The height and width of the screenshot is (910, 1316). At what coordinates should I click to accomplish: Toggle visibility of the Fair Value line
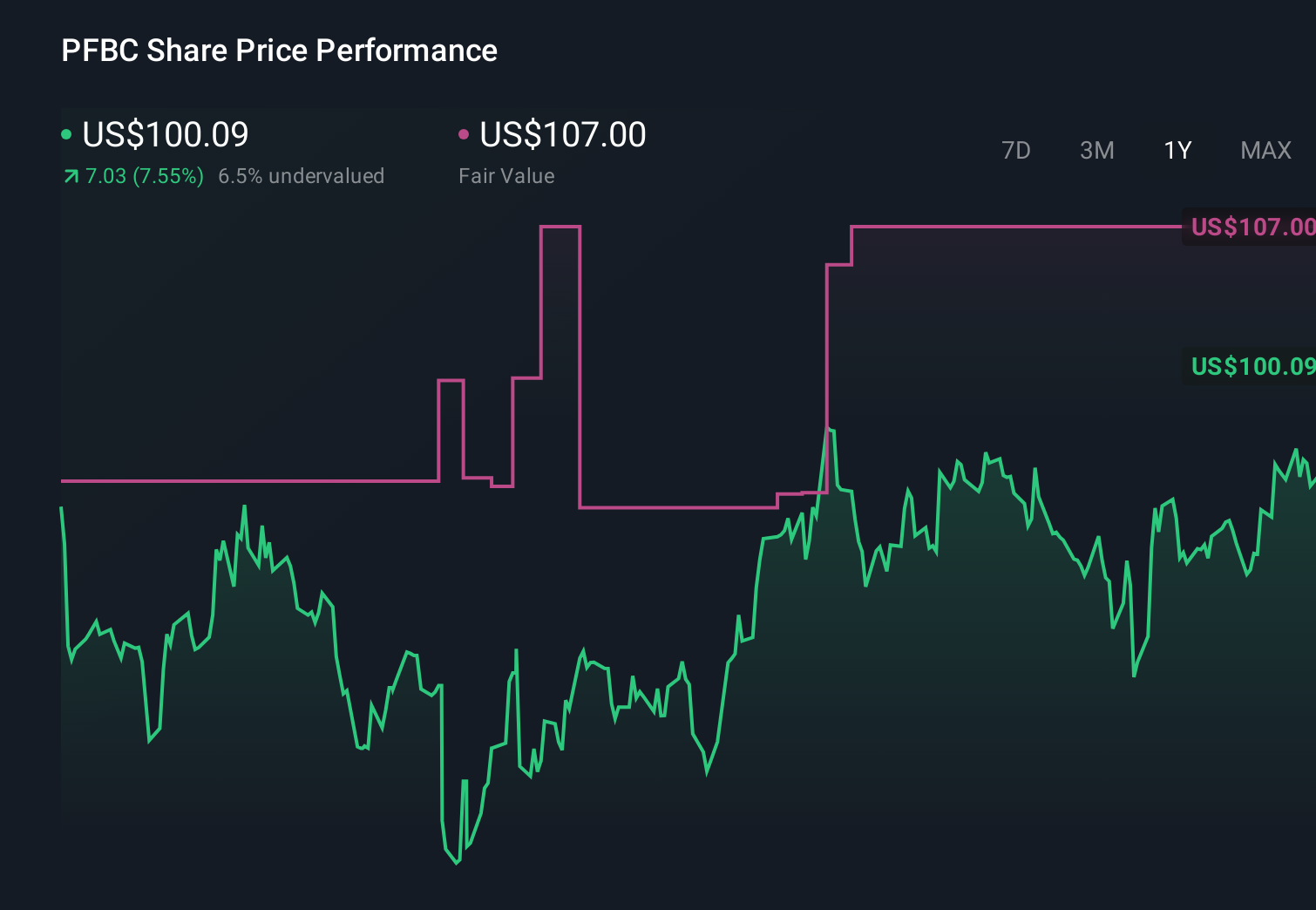pyautogui.click(x=562, y=135)
